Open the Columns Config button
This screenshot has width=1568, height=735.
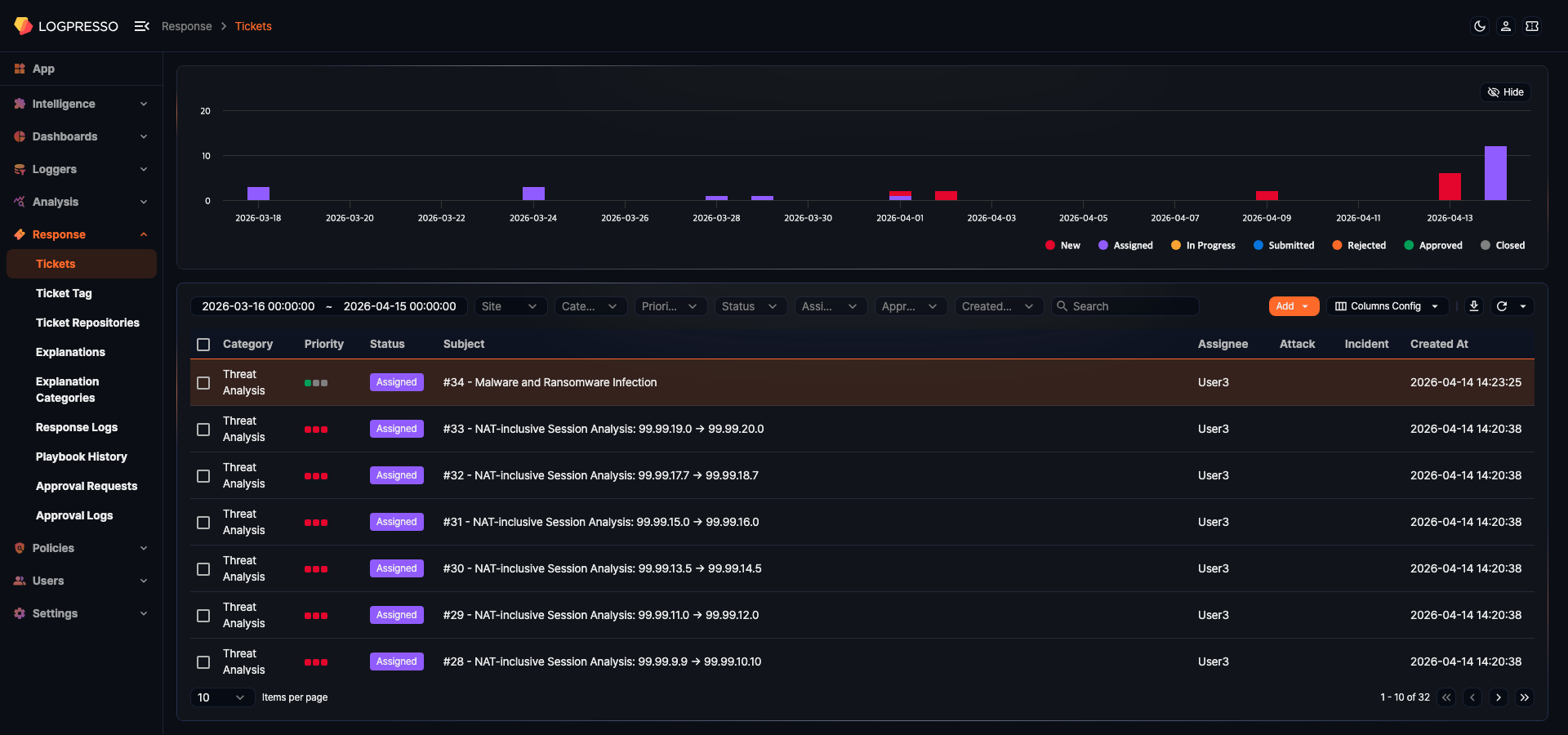coord(1386,306)
